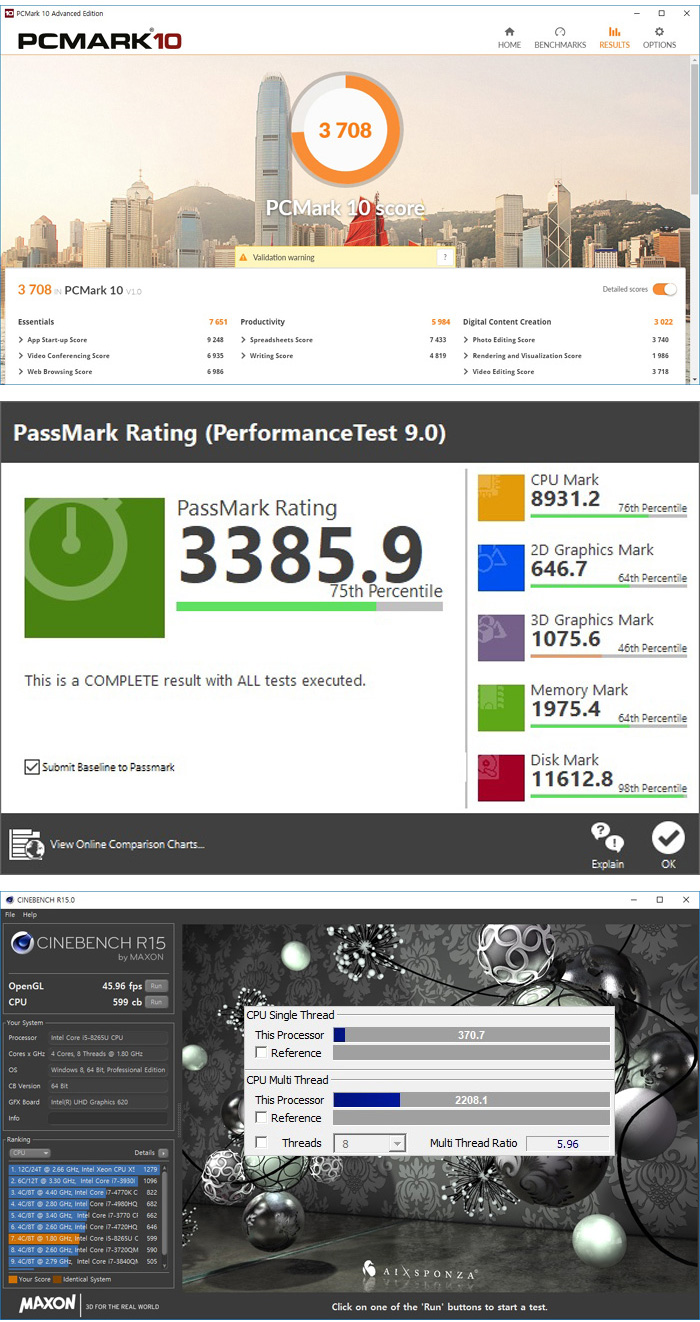700x1322 pixels.
Task: Run the OpenGL test
Action: coord(155,986)
